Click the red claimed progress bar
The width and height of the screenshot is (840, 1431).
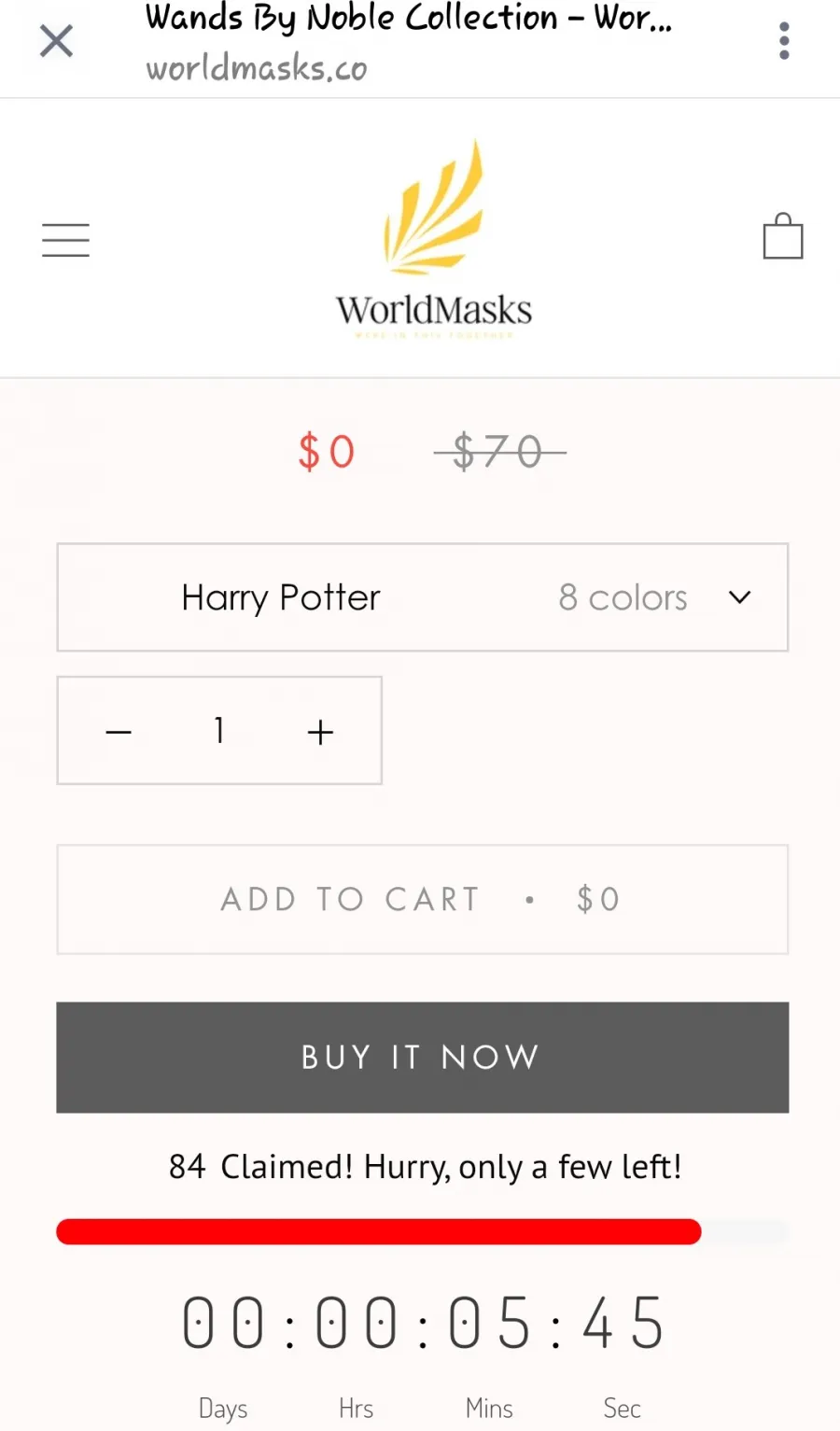(x=378, y=1231)
